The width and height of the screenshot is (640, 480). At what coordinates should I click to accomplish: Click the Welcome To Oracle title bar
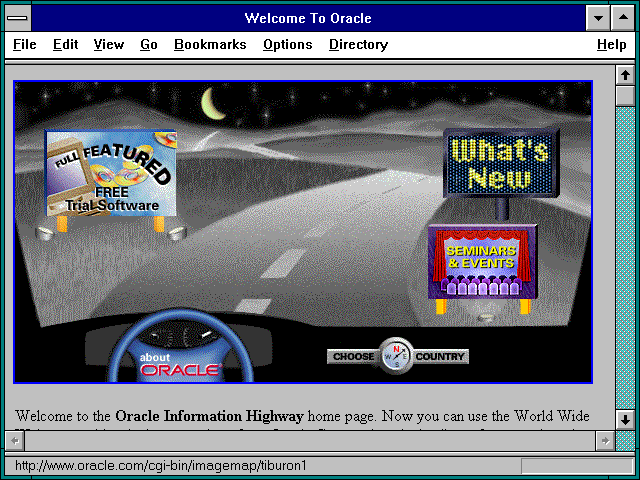coord(308,18)
